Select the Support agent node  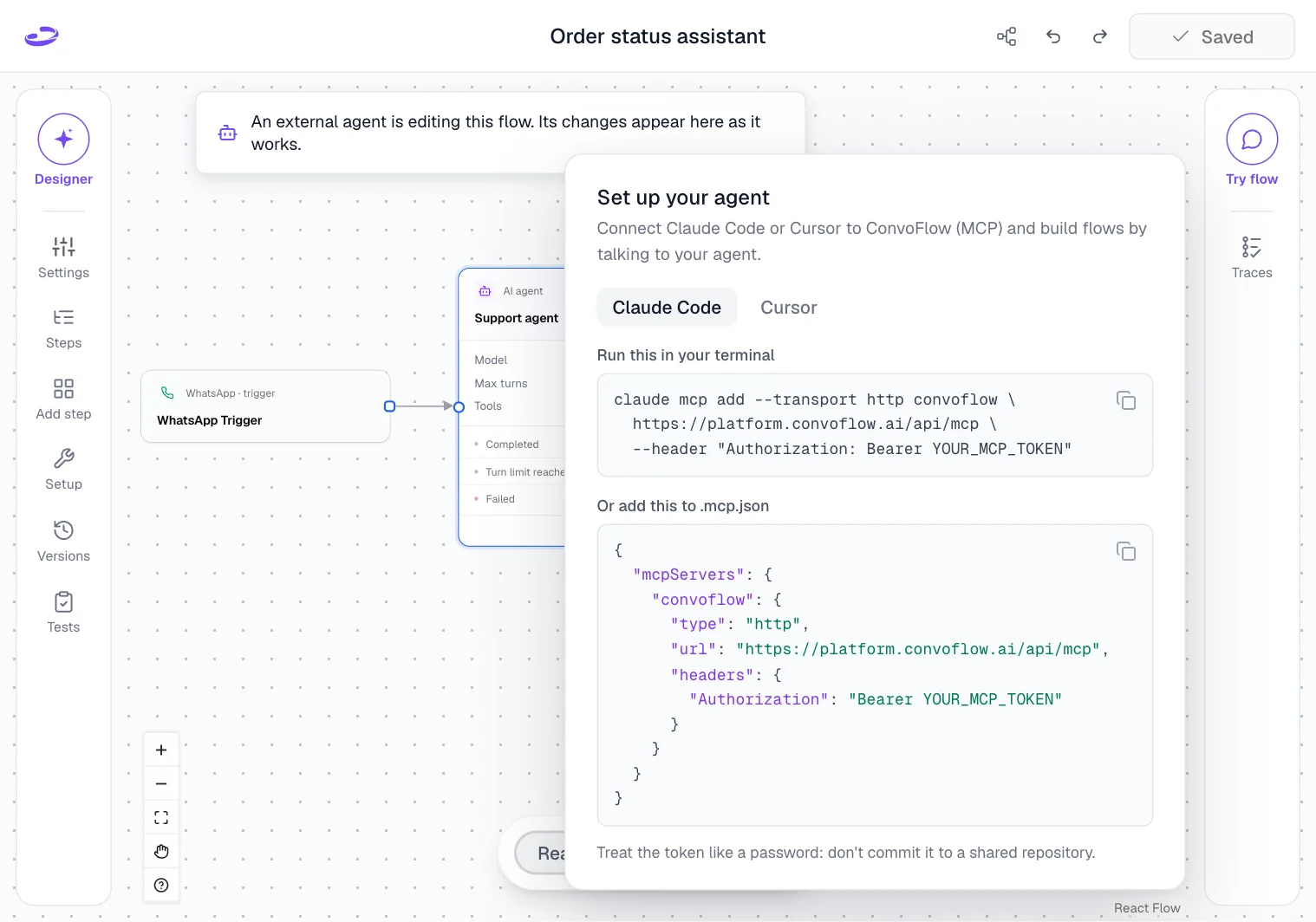pos(512,406)
